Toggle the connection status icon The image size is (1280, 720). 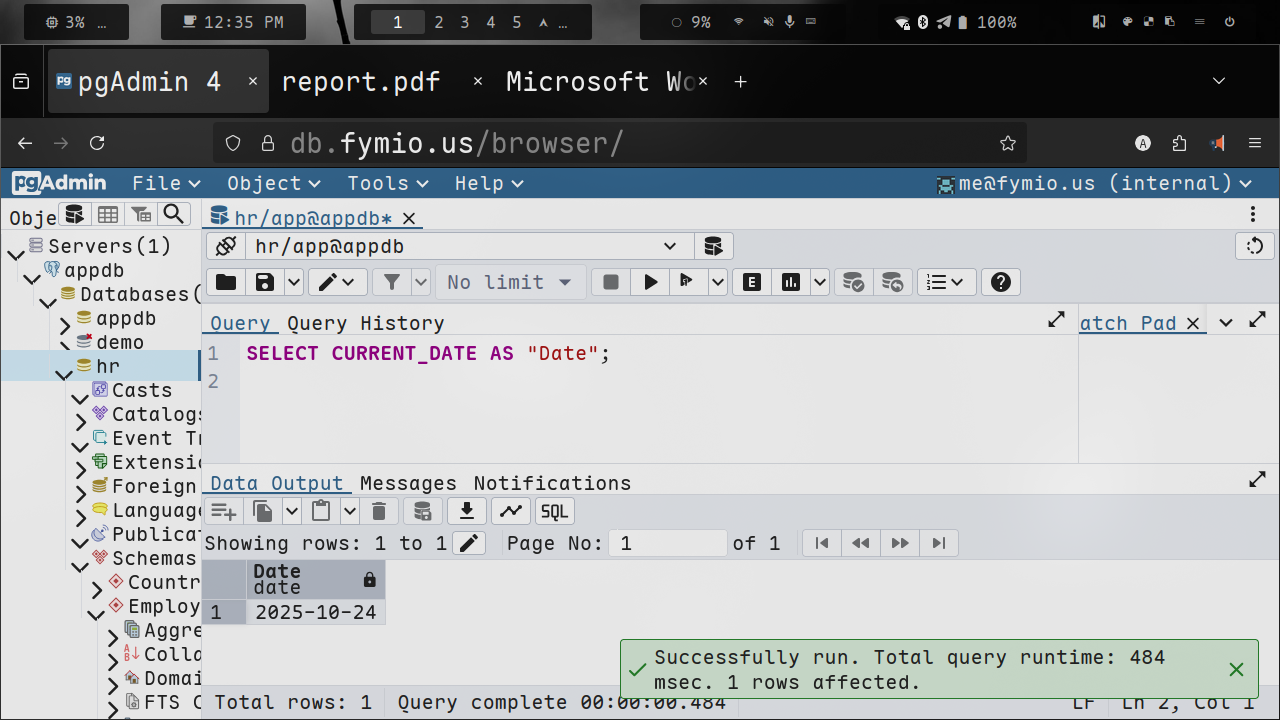226,246
